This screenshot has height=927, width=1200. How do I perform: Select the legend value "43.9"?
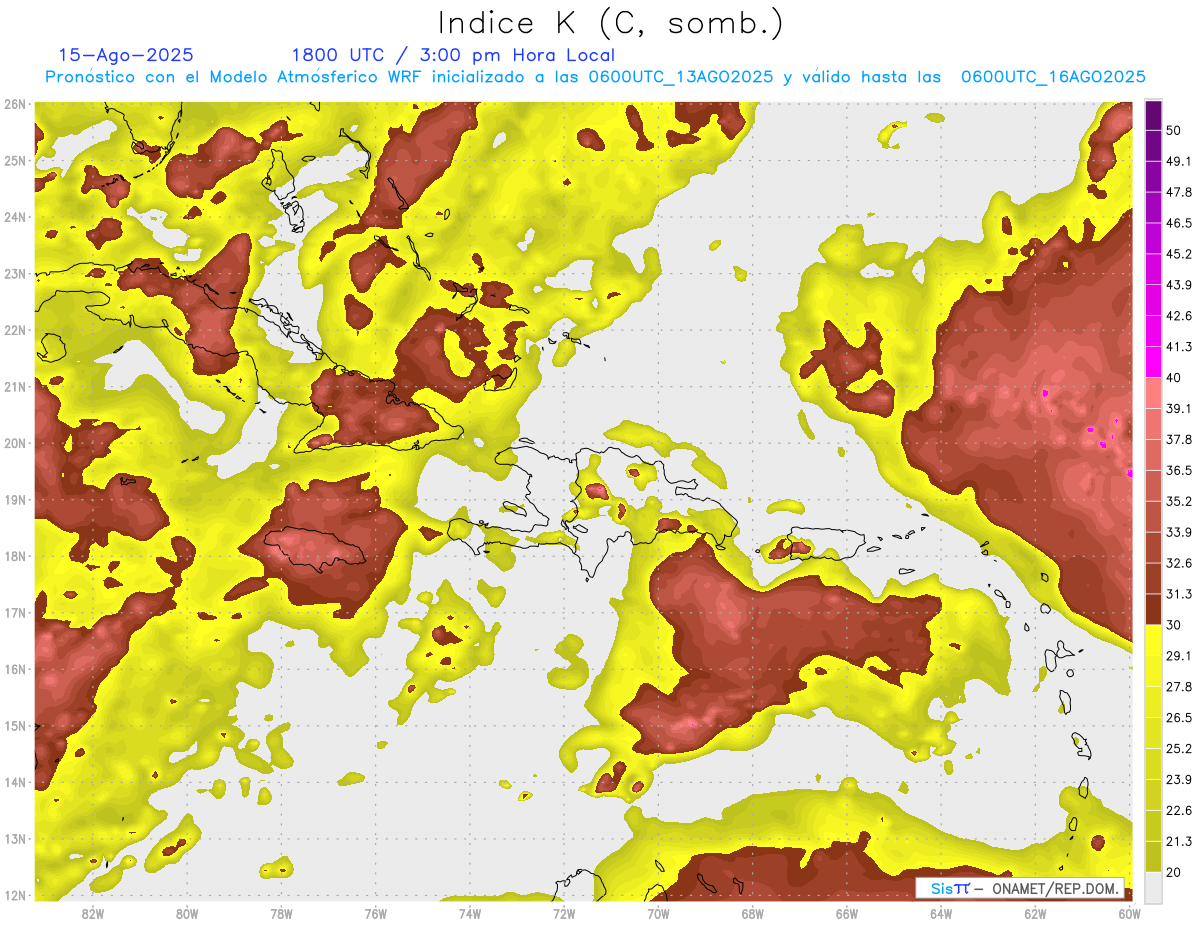pyautogui.click(x=1179, y=285)
